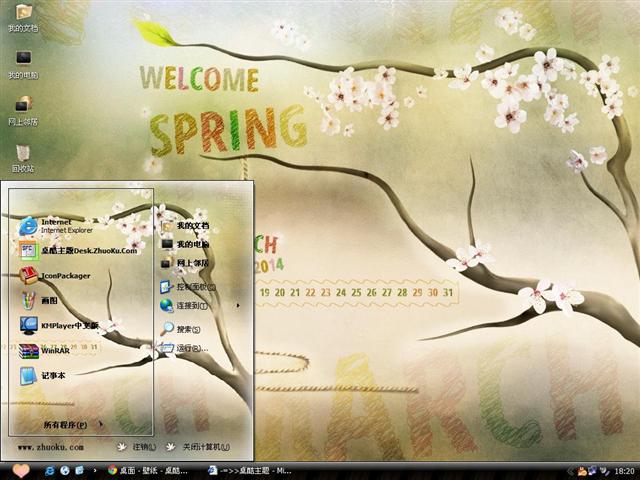Open 我的电脑 in start menu right column

click(186, 244)
